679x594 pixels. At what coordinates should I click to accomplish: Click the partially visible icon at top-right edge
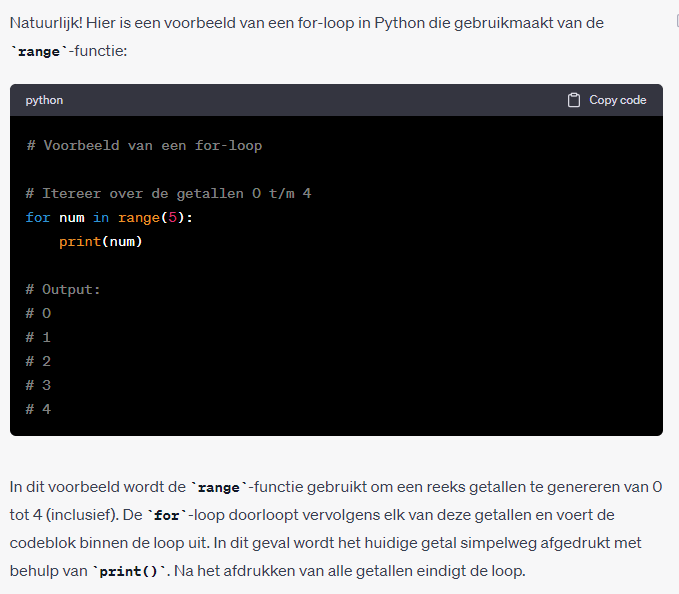point(677,21)
